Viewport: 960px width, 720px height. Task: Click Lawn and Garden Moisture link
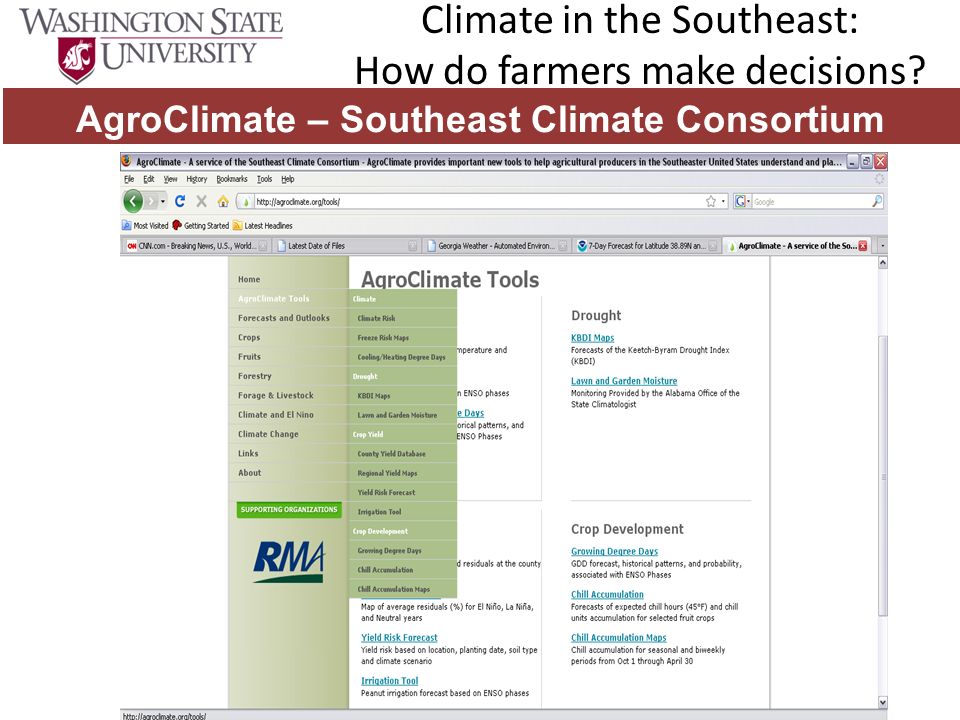click(624, 381)
